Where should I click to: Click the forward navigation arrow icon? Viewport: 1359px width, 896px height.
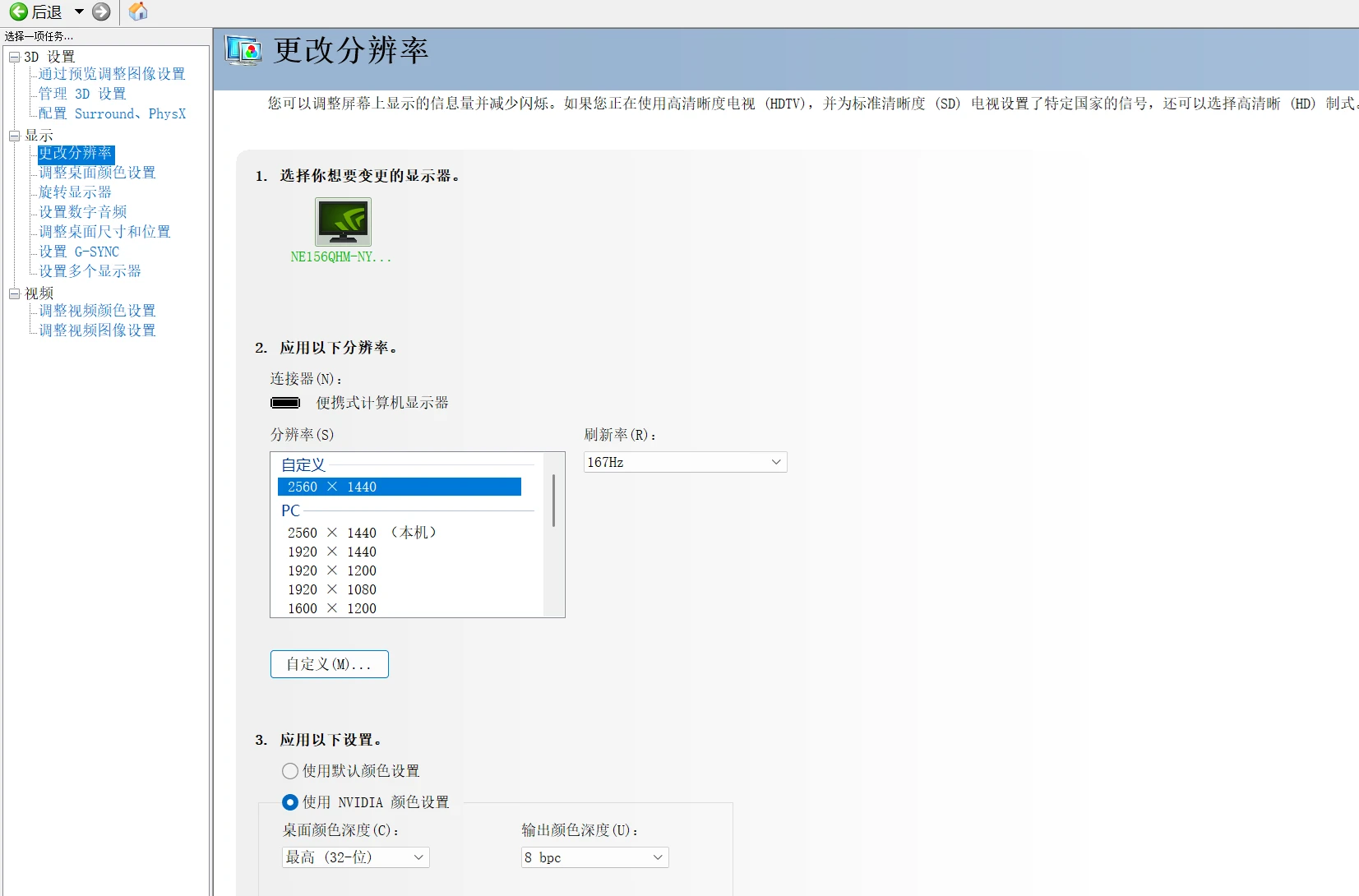click(101, 12)
